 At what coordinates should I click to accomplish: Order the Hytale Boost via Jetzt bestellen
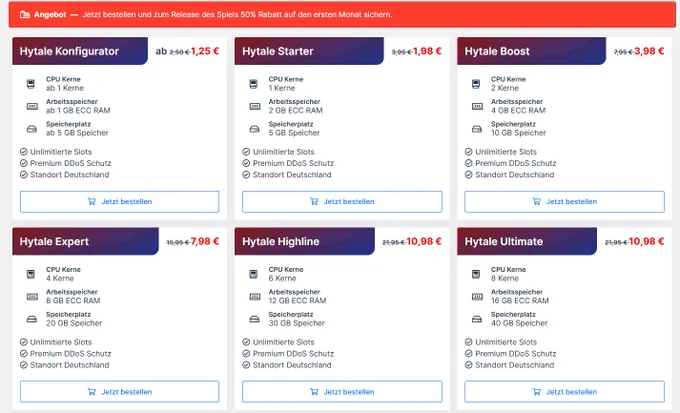[565, 202]
